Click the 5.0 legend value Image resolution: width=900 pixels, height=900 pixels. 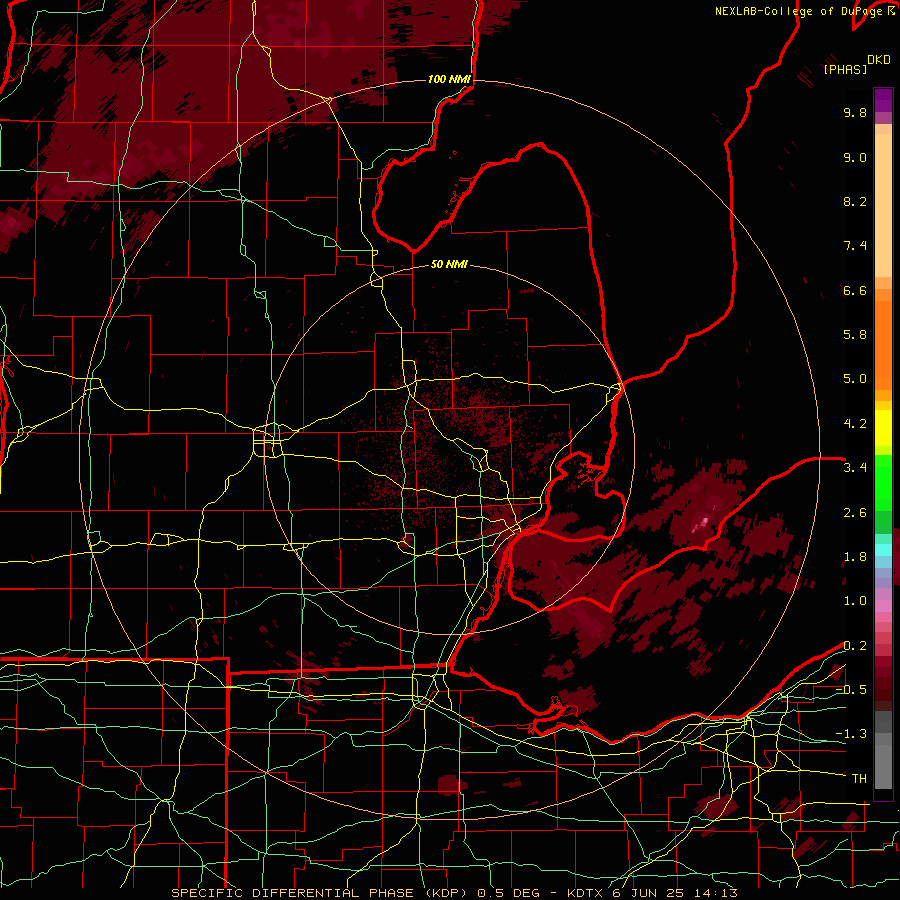coord(855,379)
